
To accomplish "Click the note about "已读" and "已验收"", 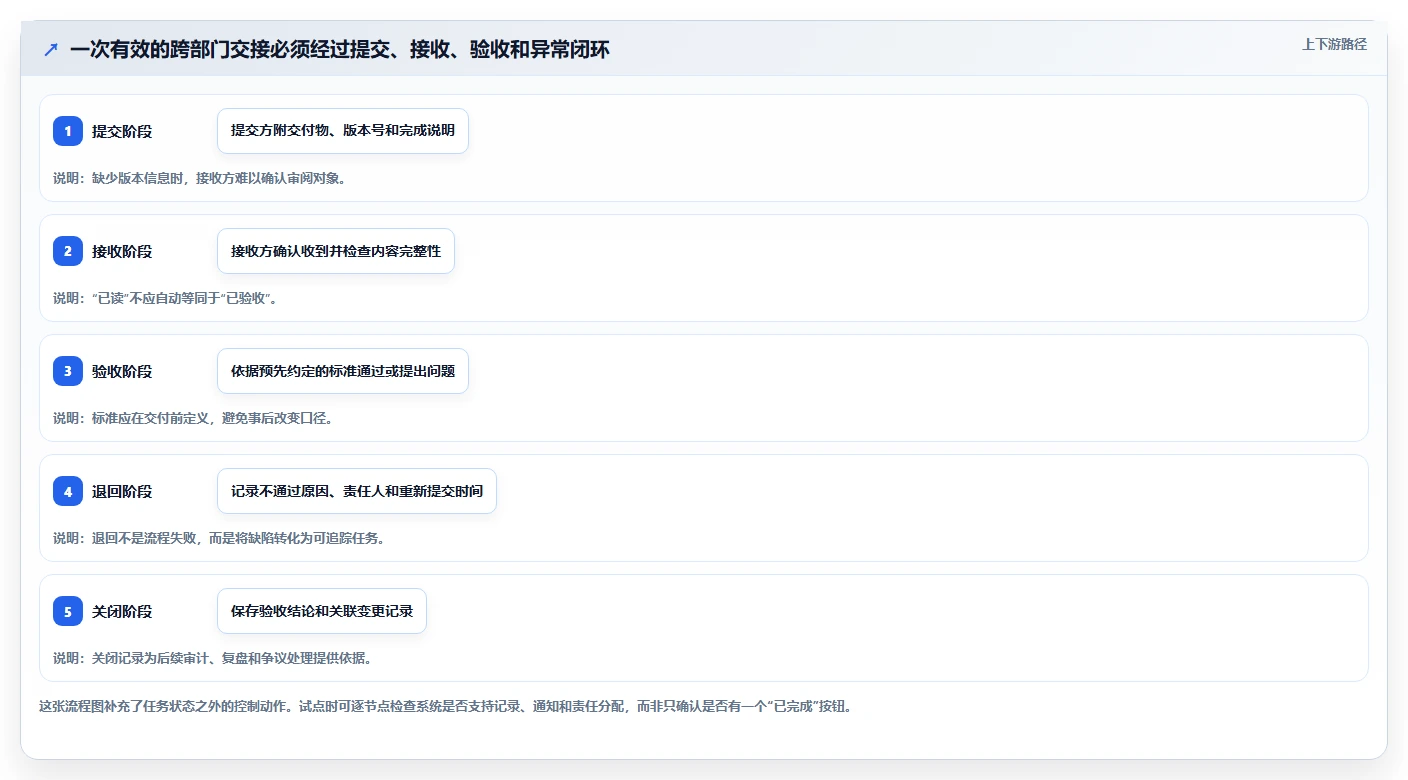I will tap(165, 298).
